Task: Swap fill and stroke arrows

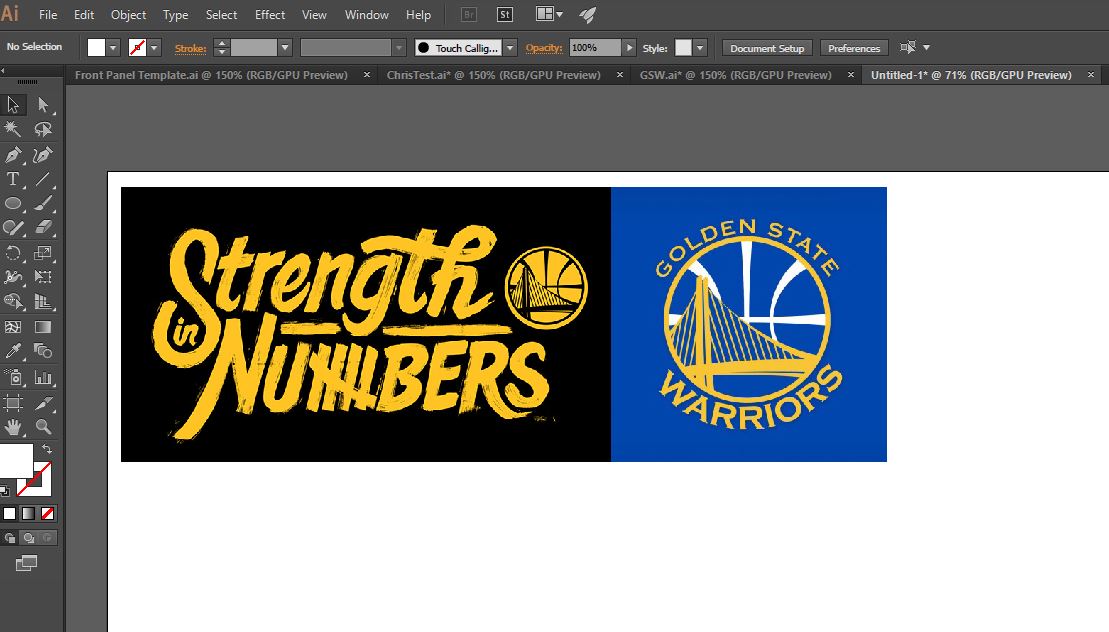Action: [47, 449]
